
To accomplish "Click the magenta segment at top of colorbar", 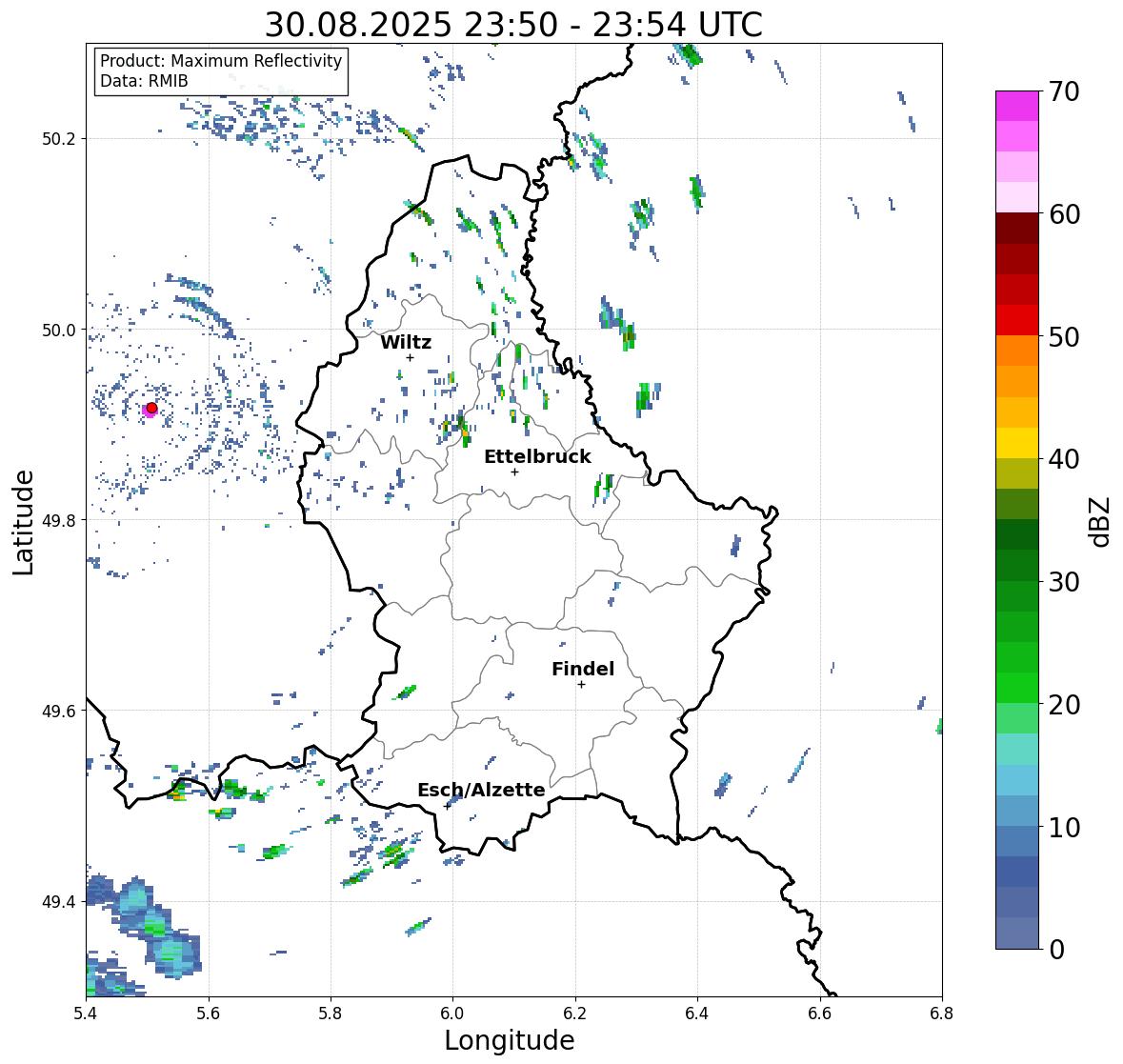I will click(1017, 106).
